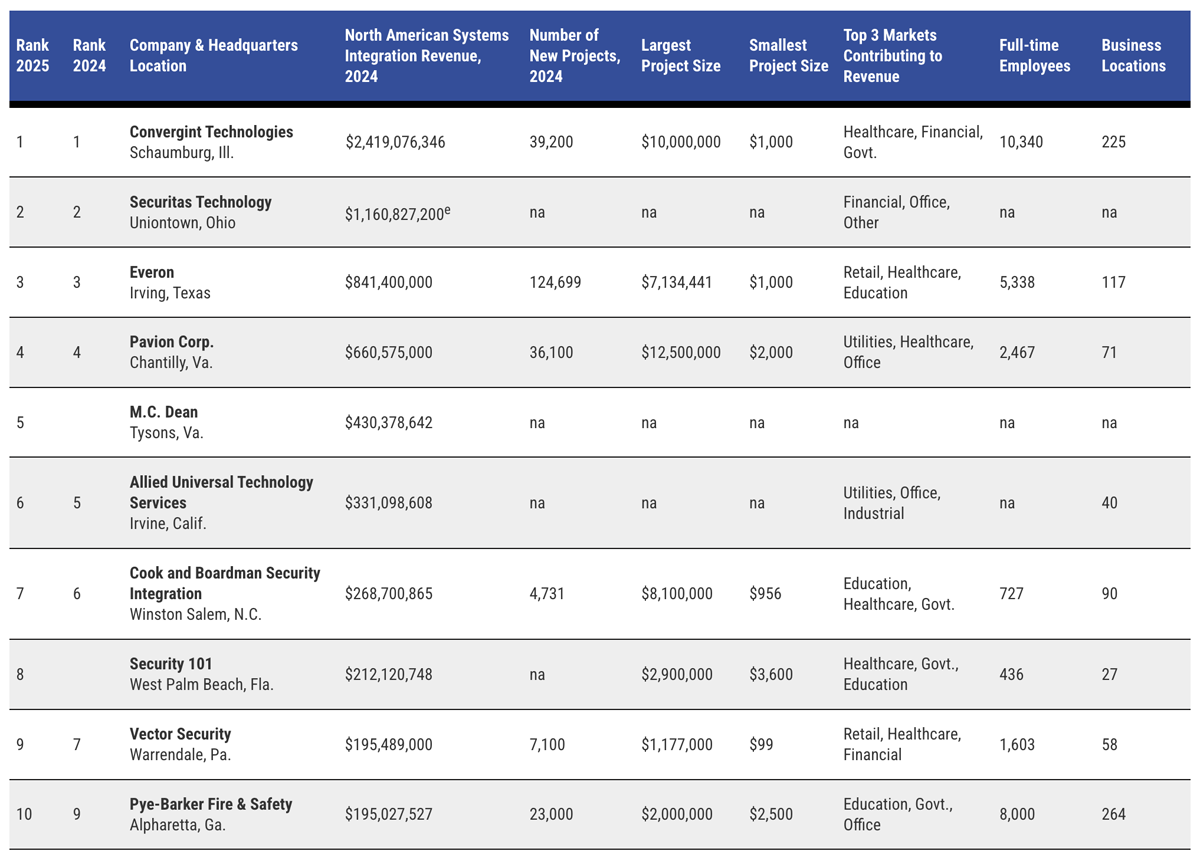Click largest project size $2,900,000
Screen dimensions: 1200x863
[x=677, y=675]
